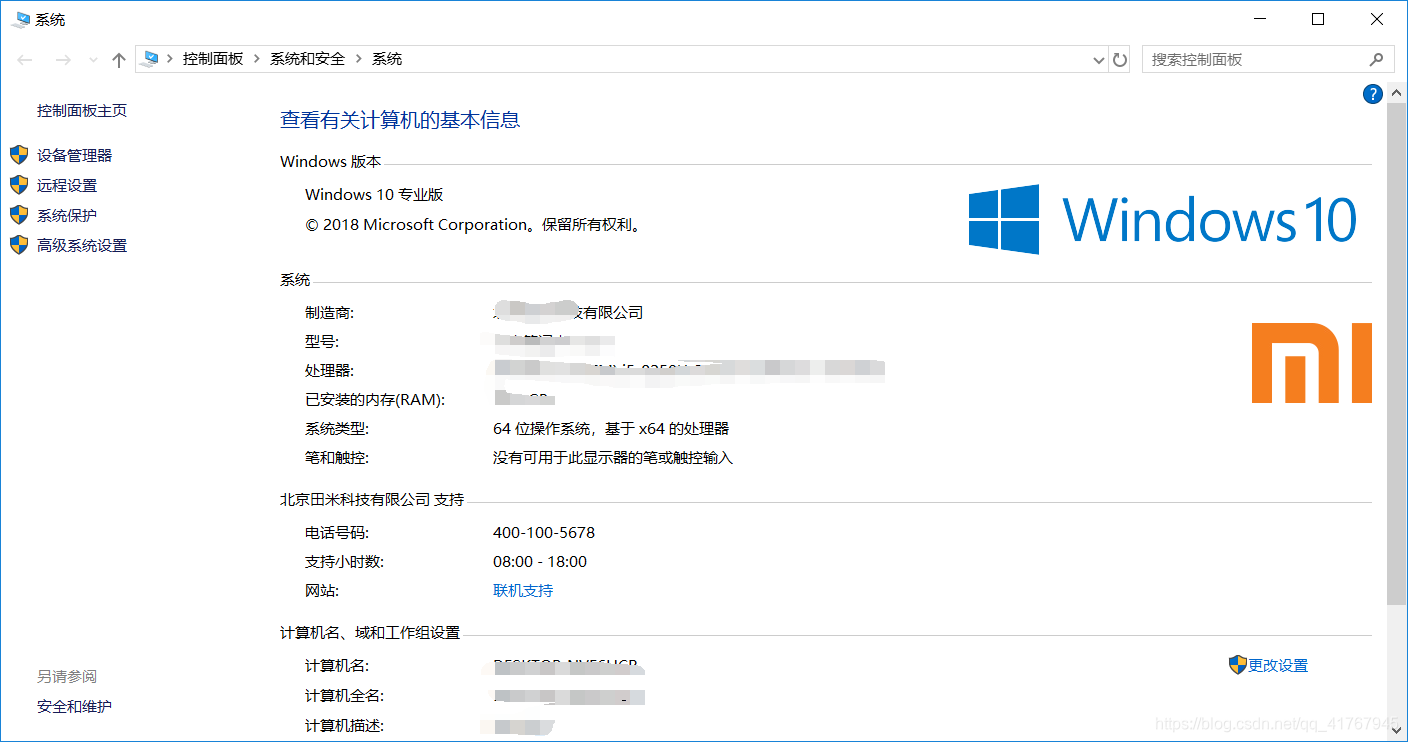This screenshot has height=742, width=1408.
Task: Click the support hours 08:00 - 18:00
Action: pyautogui.click(x=540, y=562)
